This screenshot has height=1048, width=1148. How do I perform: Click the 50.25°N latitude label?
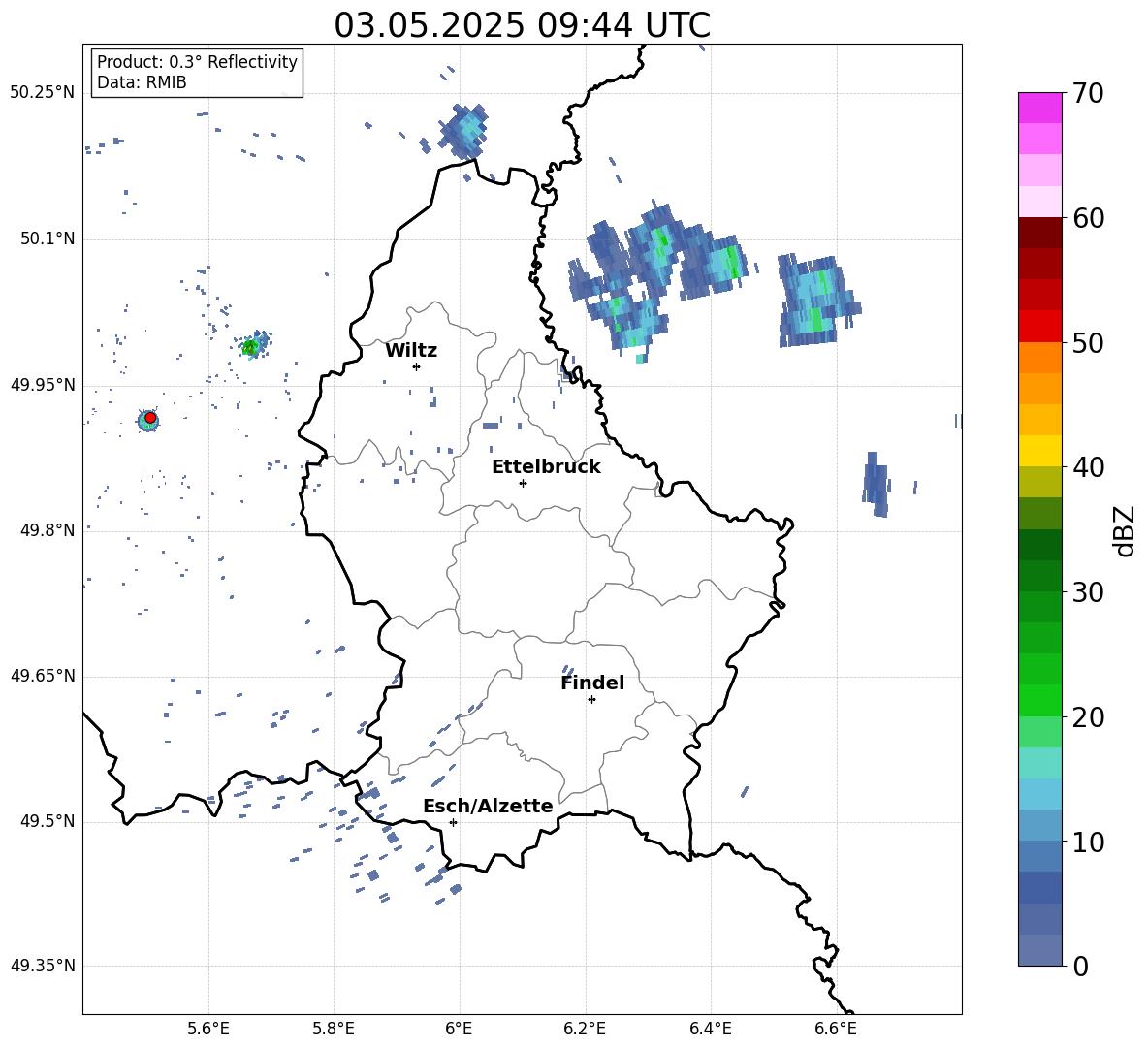click(x=43, y=93)
